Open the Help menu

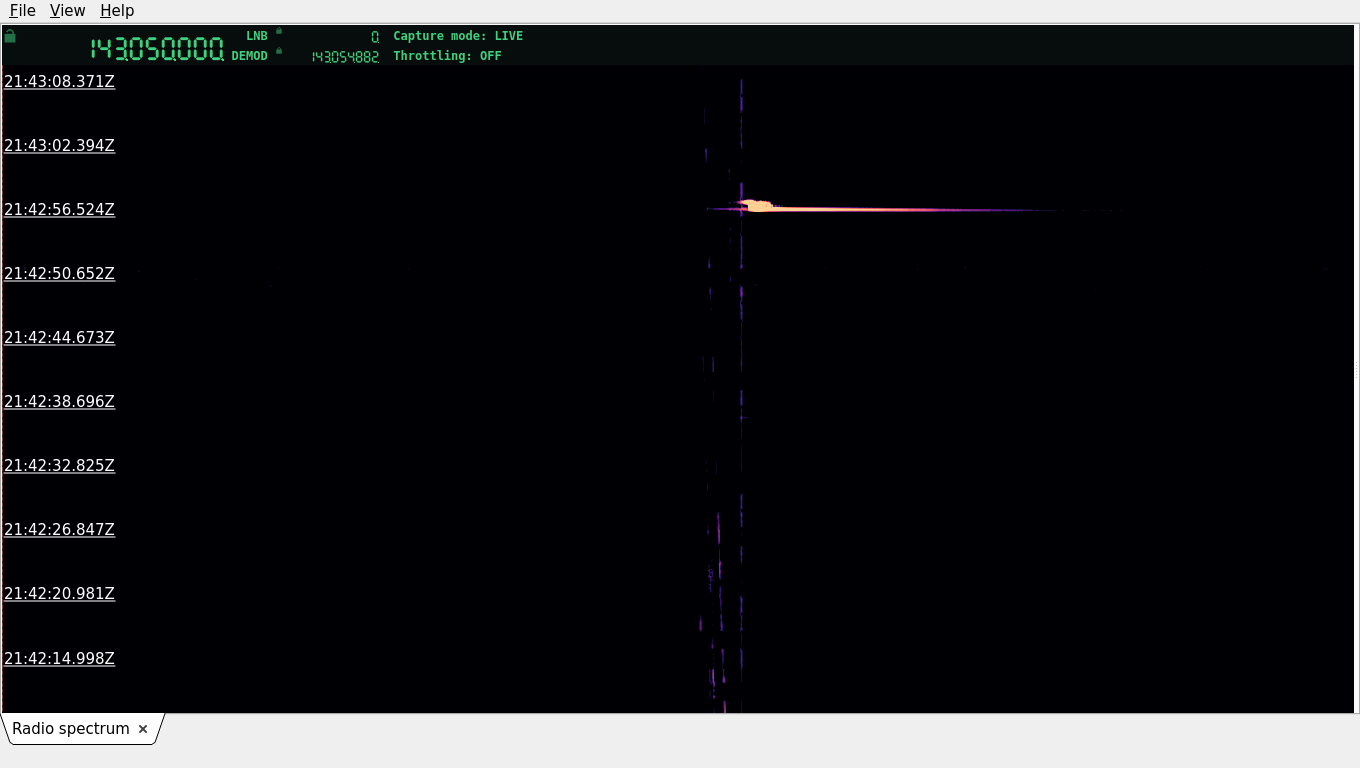117,10
